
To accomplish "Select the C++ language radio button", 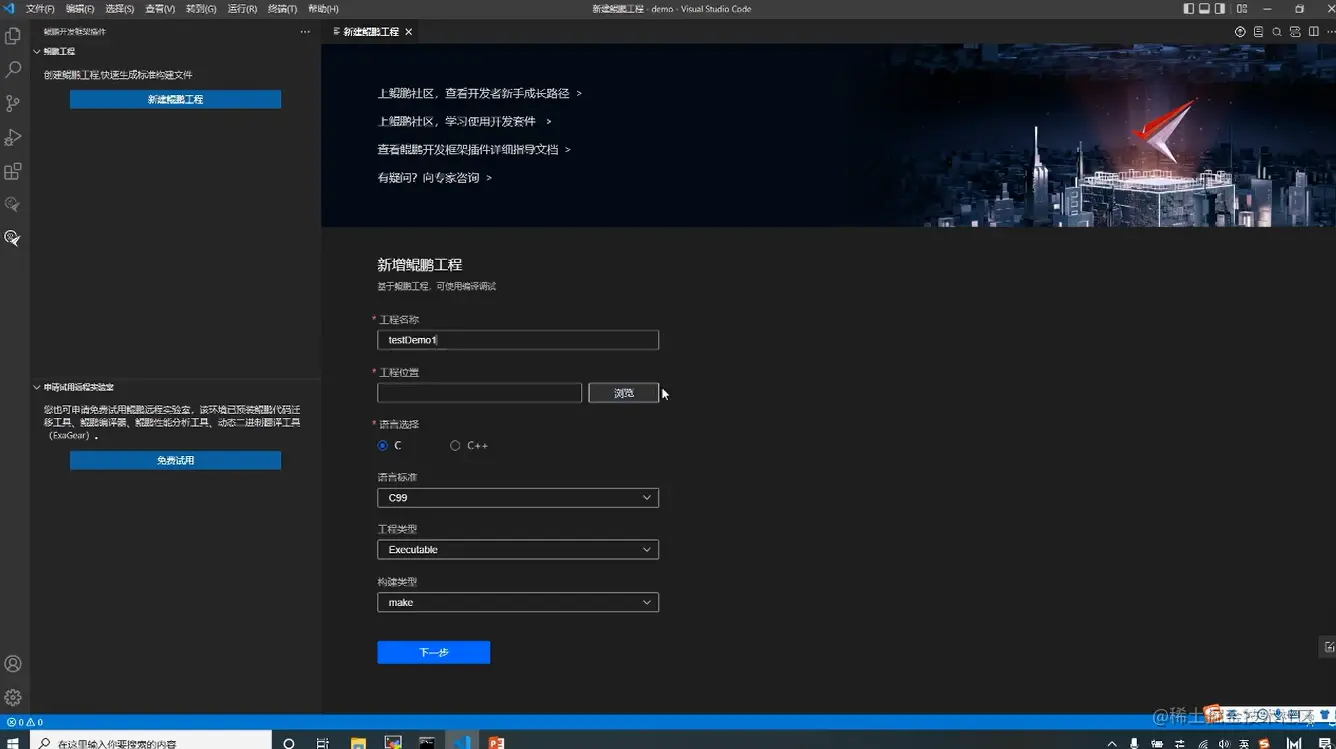I will point(455,446).
